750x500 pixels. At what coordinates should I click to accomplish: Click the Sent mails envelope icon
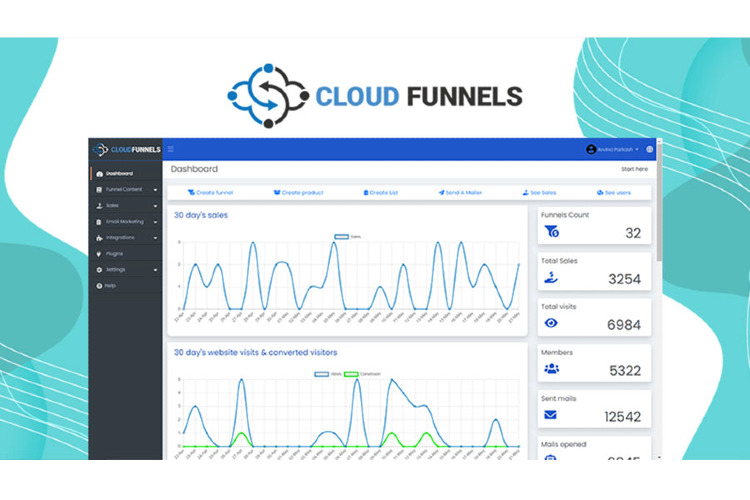[x=551, y=414]
